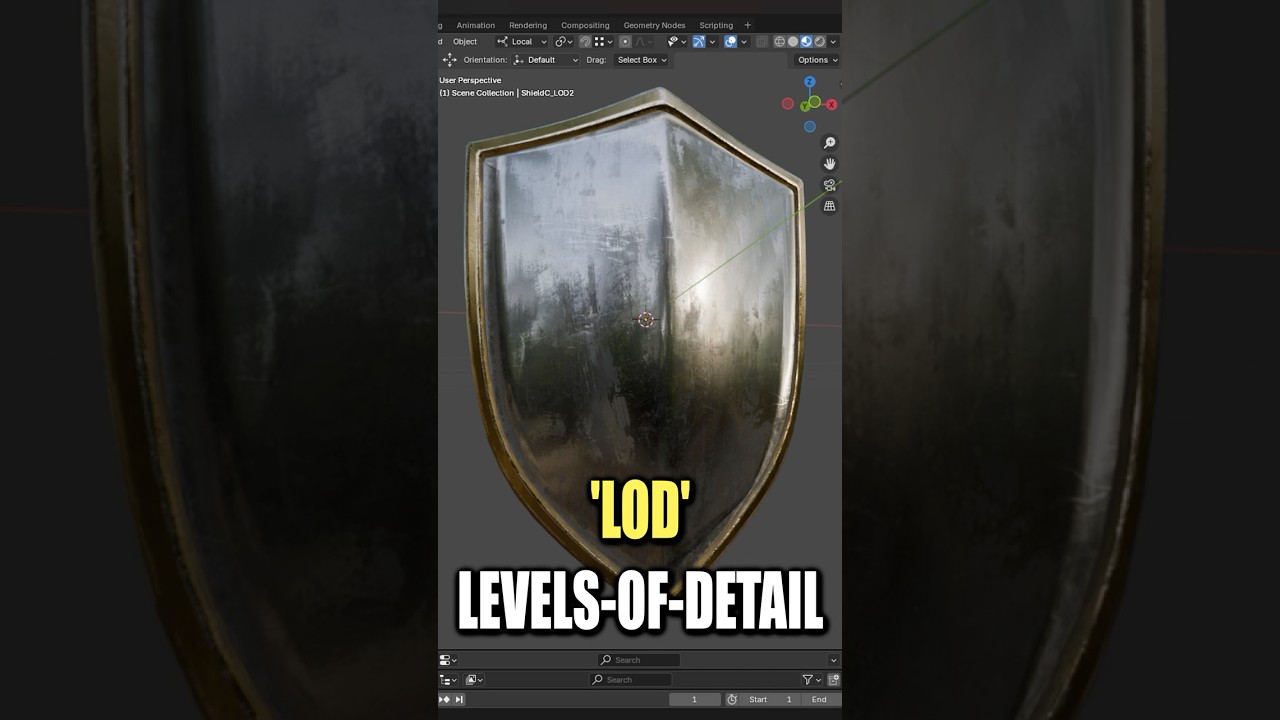This screenshot has width=1280, height=720.
Task: Click the new collection icon in outliner
Action: [x=834, y=680]
